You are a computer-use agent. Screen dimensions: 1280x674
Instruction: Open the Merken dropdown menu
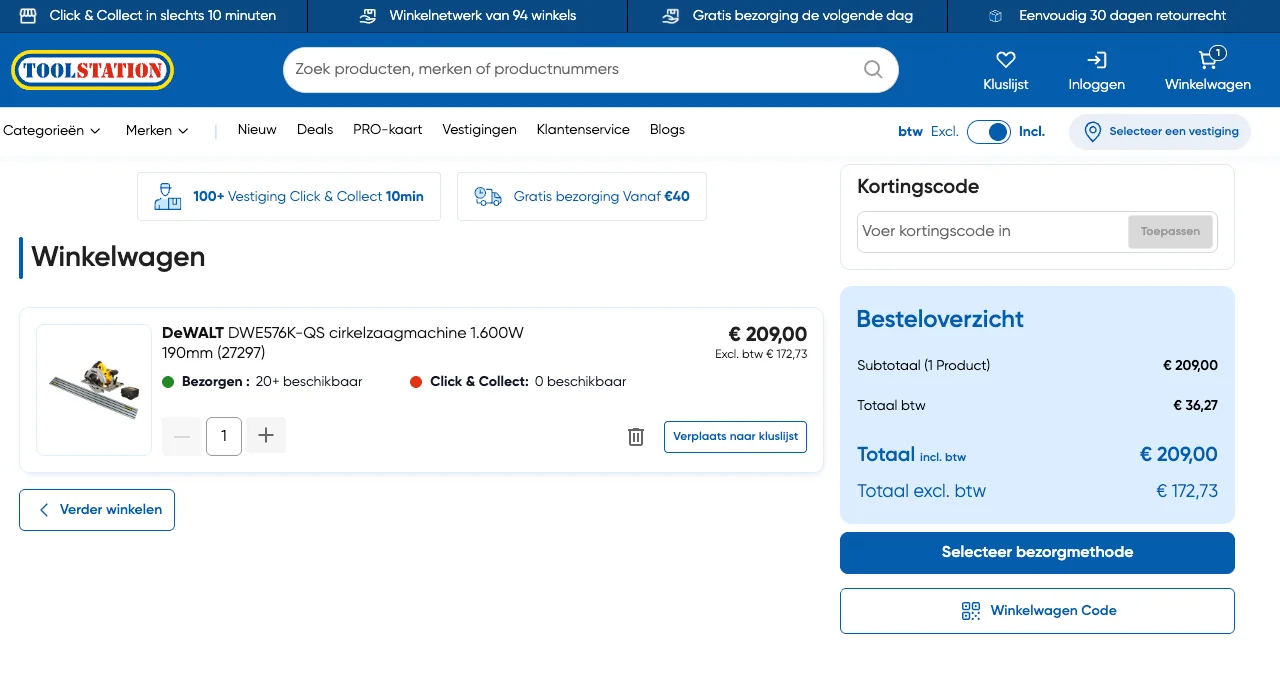click(157, 130)
